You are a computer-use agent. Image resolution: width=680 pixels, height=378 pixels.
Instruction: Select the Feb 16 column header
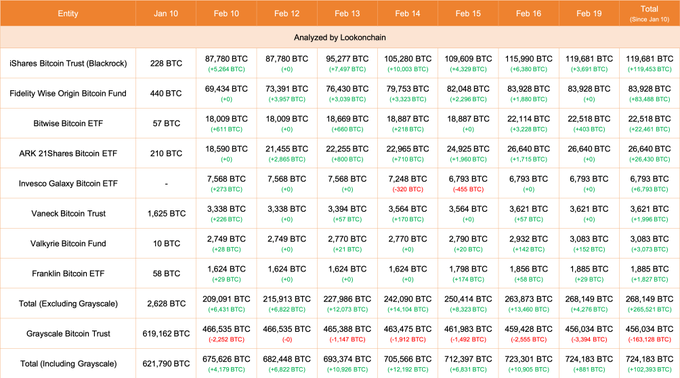[529, 13]
